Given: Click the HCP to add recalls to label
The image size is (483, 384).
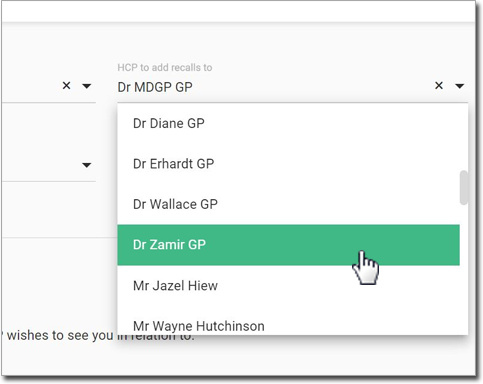Looking at the screenshot, I should click(x=165, y=67).
